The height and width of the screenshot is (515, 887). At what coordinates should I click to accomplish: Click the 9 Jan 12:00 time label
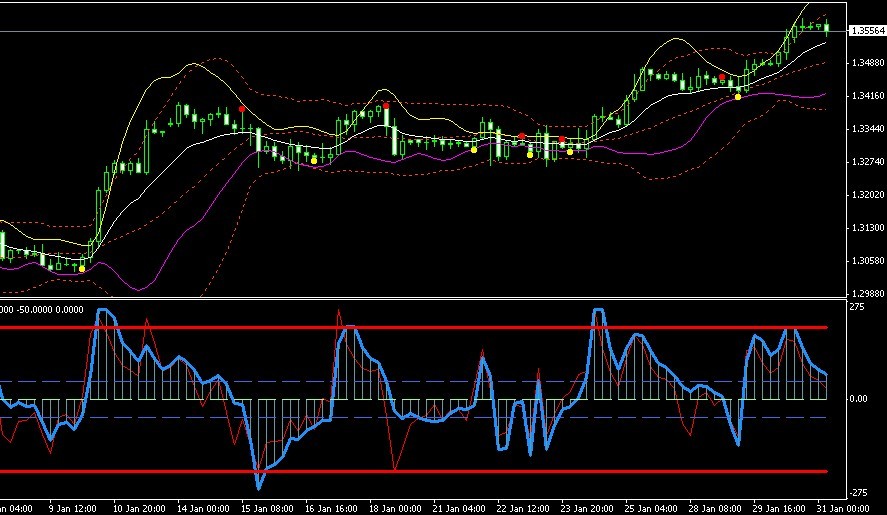pyautogui.click(x=73, y=508)
